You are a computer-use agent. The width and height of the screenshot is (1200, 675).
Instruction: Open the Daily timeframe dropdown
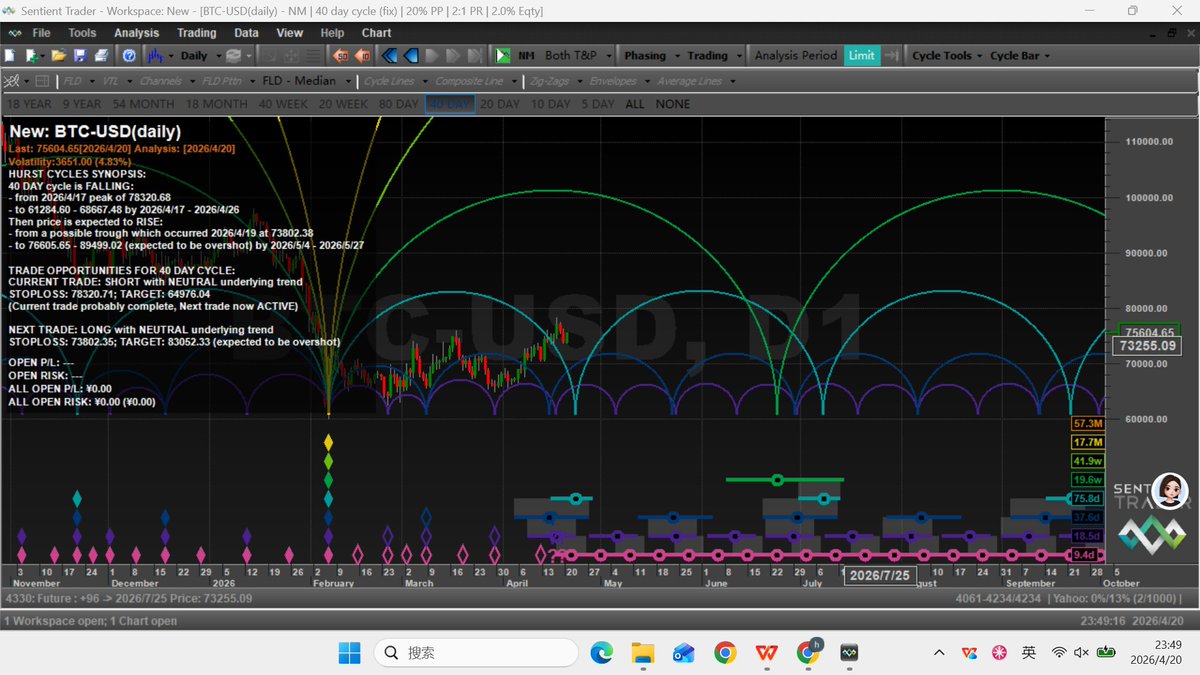tap(199, 56)
